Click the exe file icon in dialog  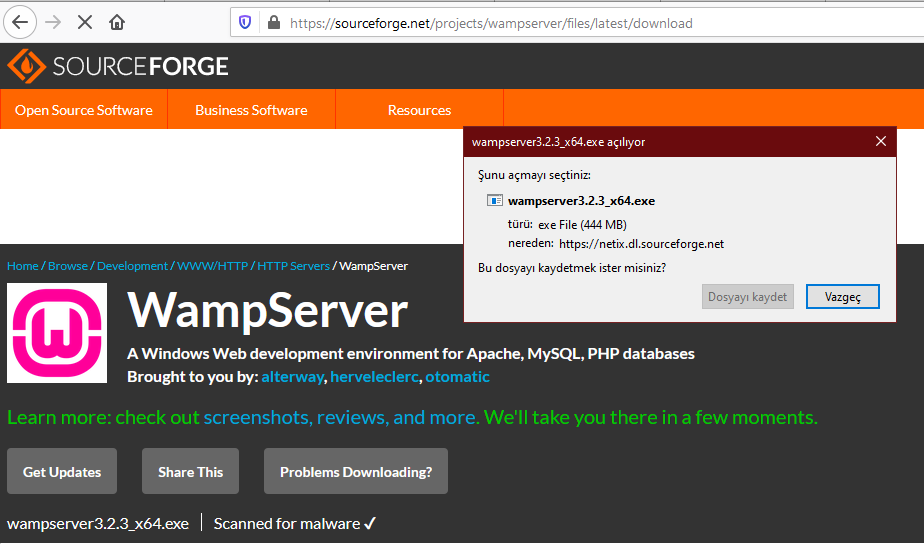point(494,200)
